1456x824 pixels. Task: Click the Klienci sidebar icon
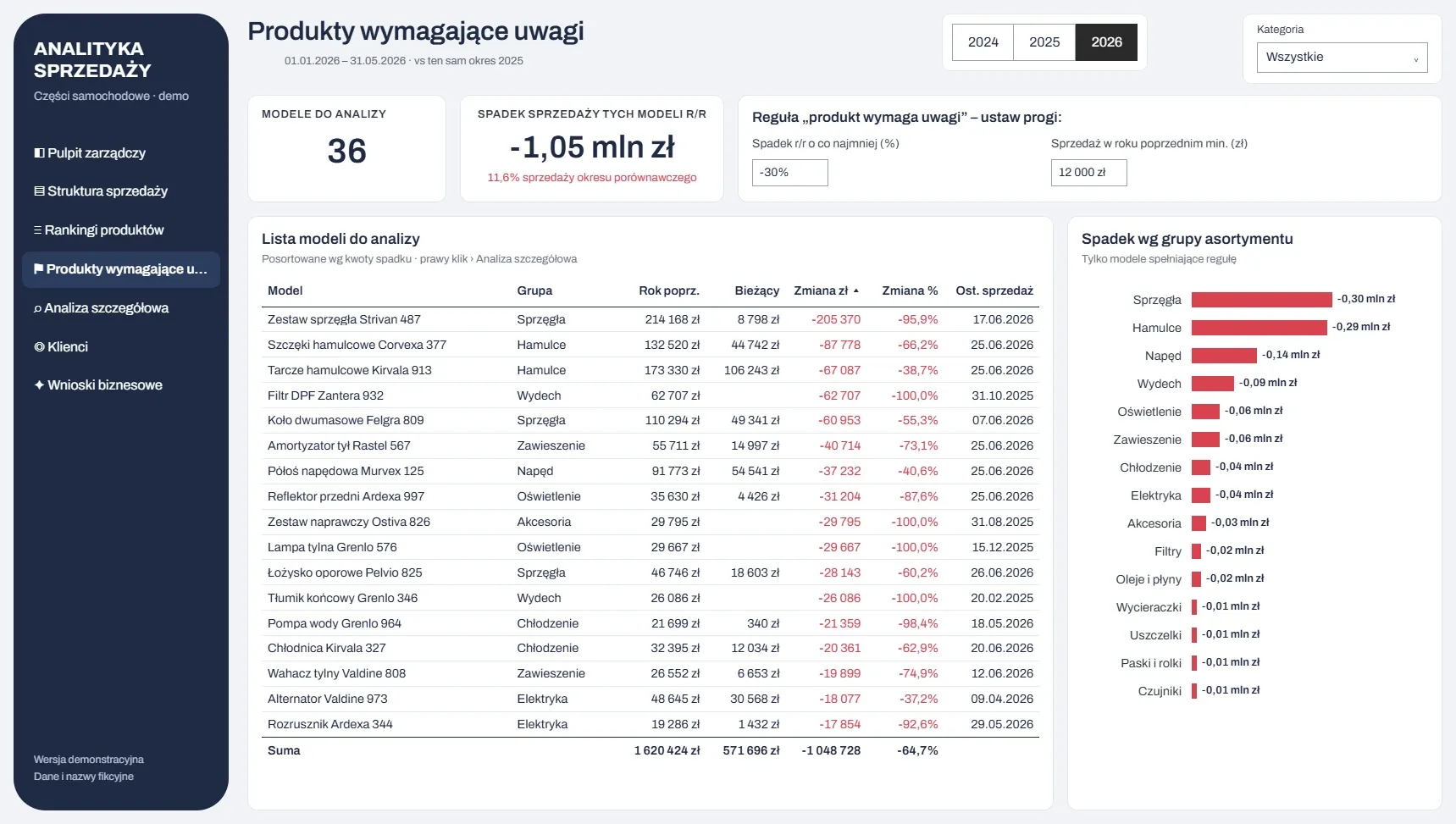[39, 347]
